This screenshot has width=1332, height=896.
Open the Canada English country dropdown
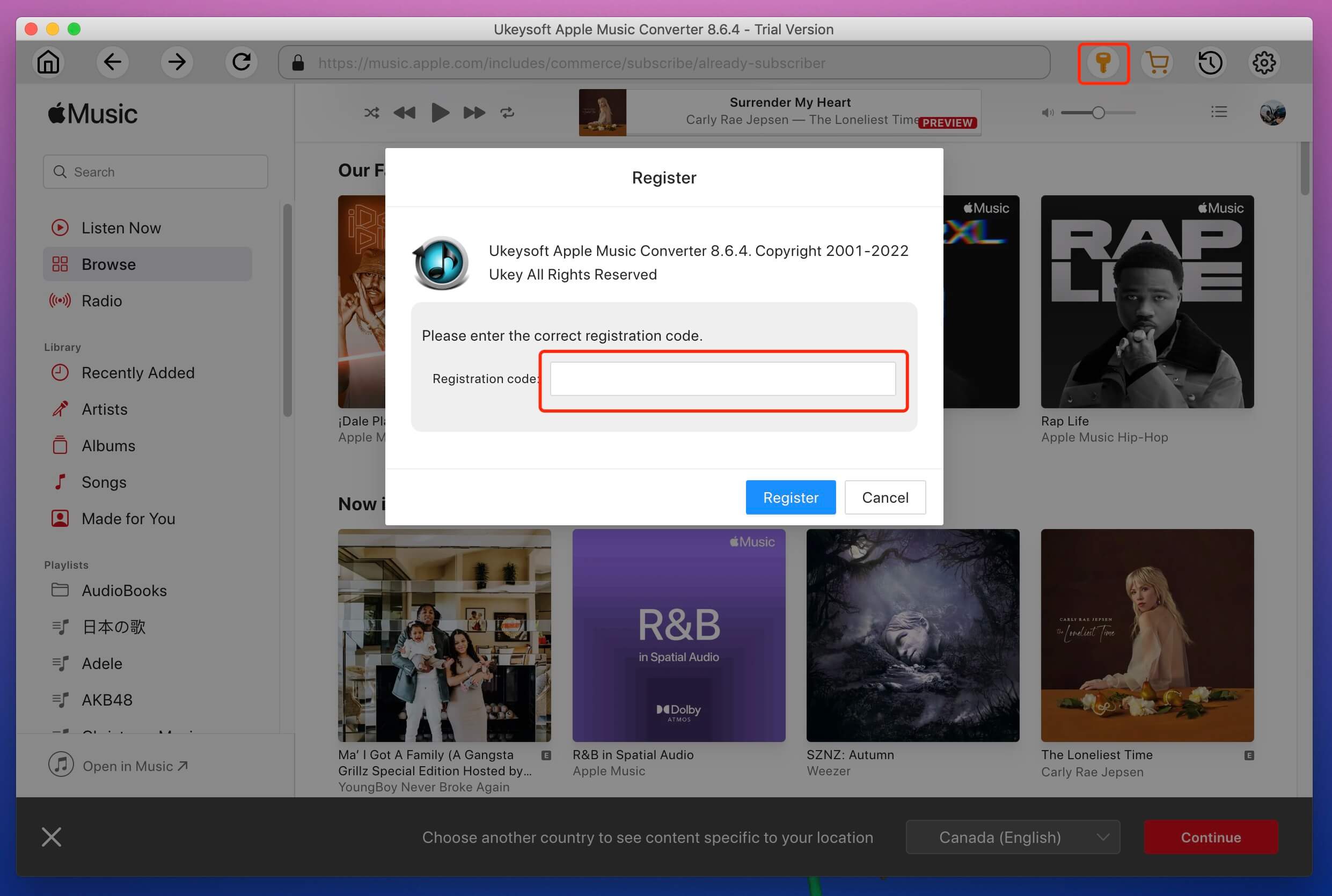1014,837
